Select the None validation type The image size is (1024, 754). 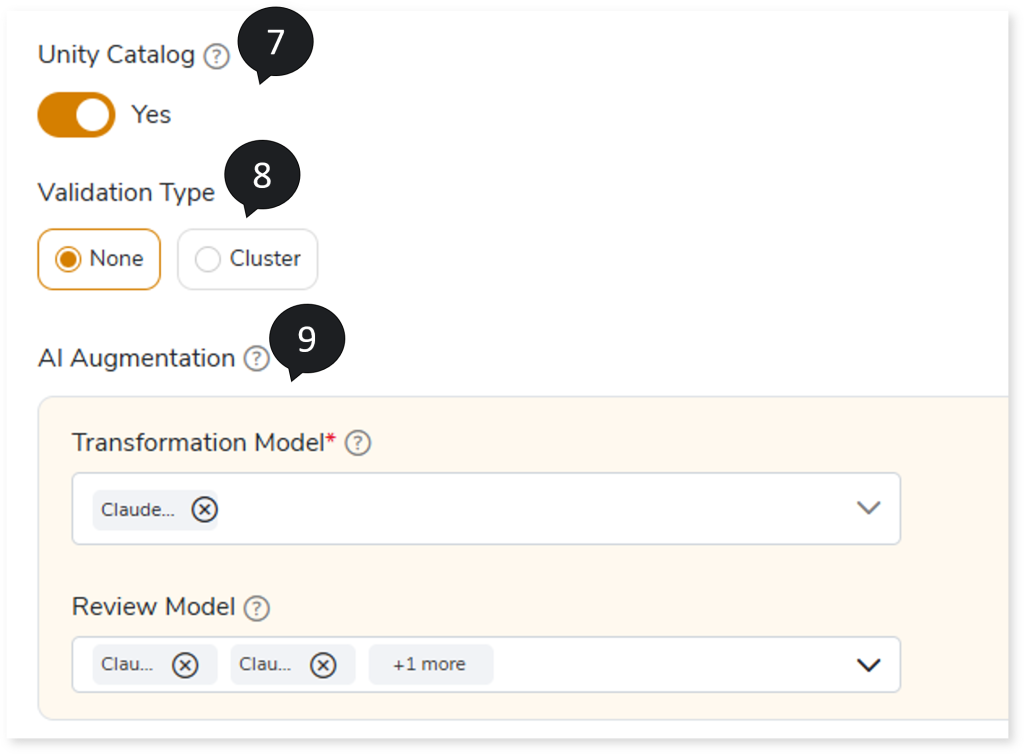pos(99,259)
